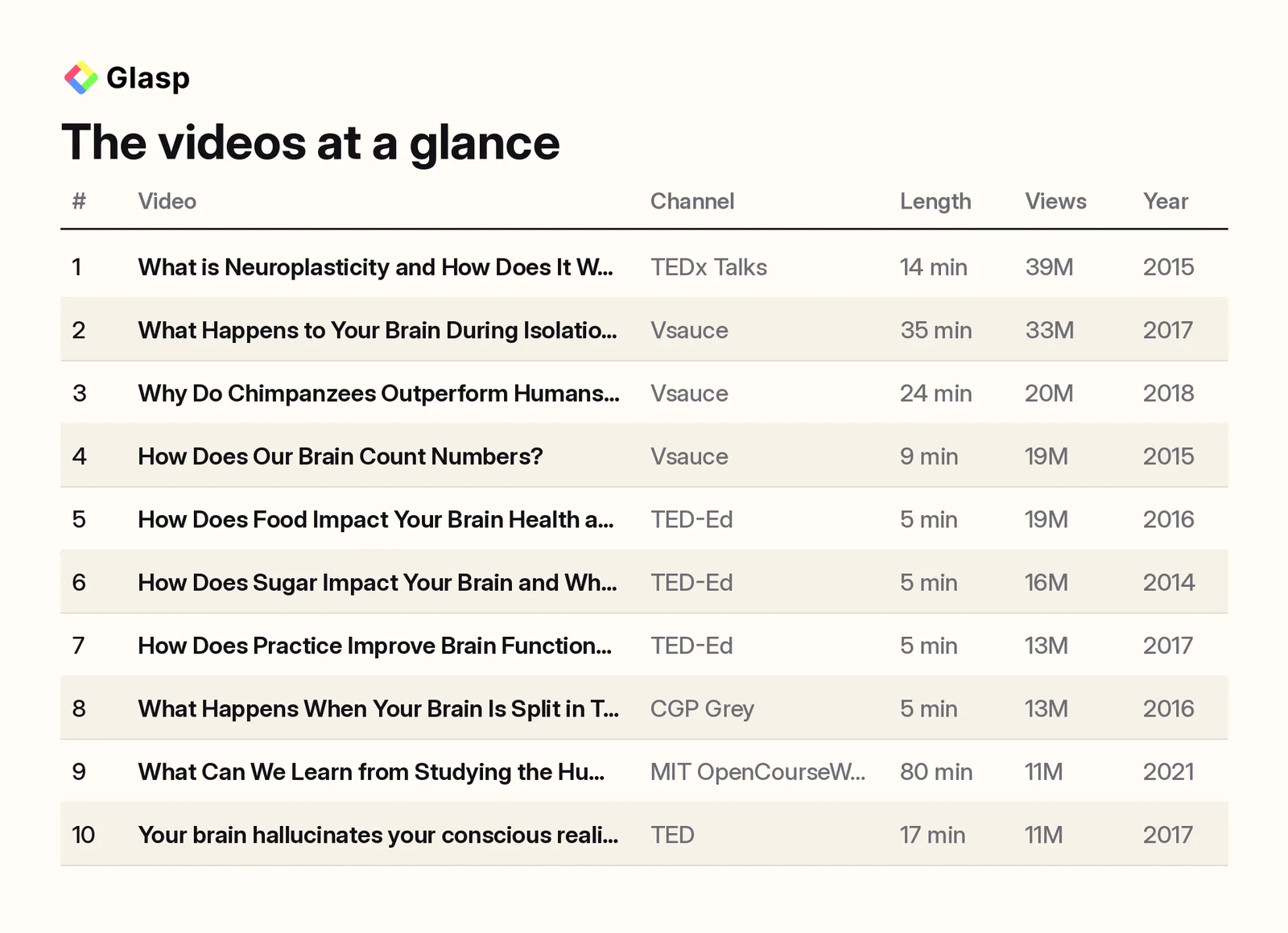Image resolution: width=1288 pixels, height=933 pixels.
Task: Click '2017' year in the TED row 10
Action: [x=1168, y=835]
